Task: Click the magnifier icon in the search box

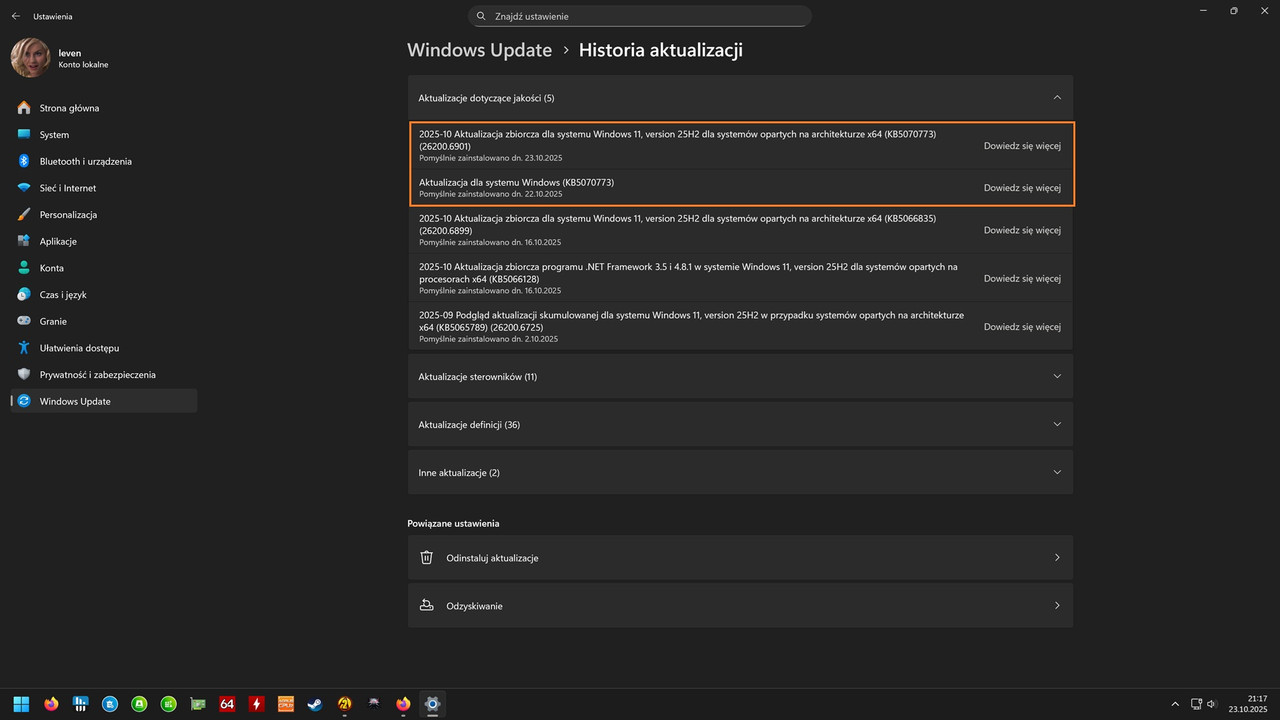Action: (x=481, y=16)
